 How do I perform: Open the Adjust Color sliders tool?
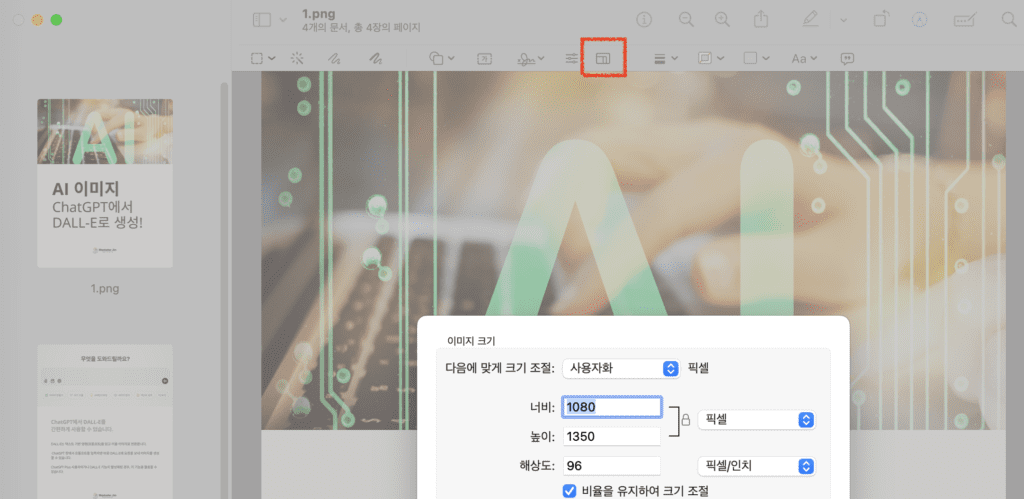click(572, 58)
